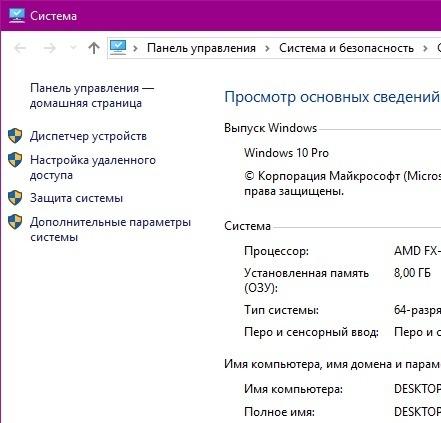
Task: Click shield icon beside Дополнительные параметры системы
Action: coord(15,222)
